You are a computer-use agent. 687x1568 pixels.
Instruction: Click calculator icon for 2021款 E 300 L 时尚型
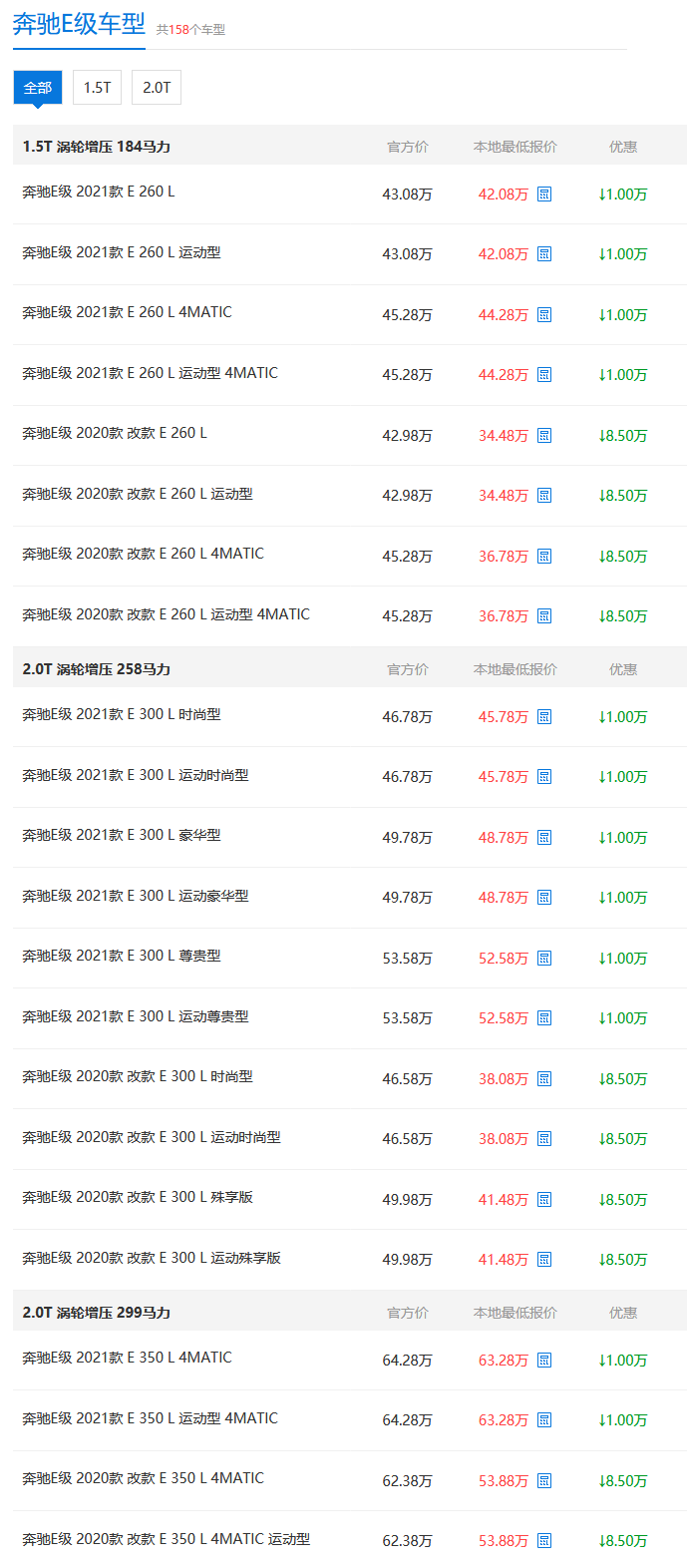[544, 717]
